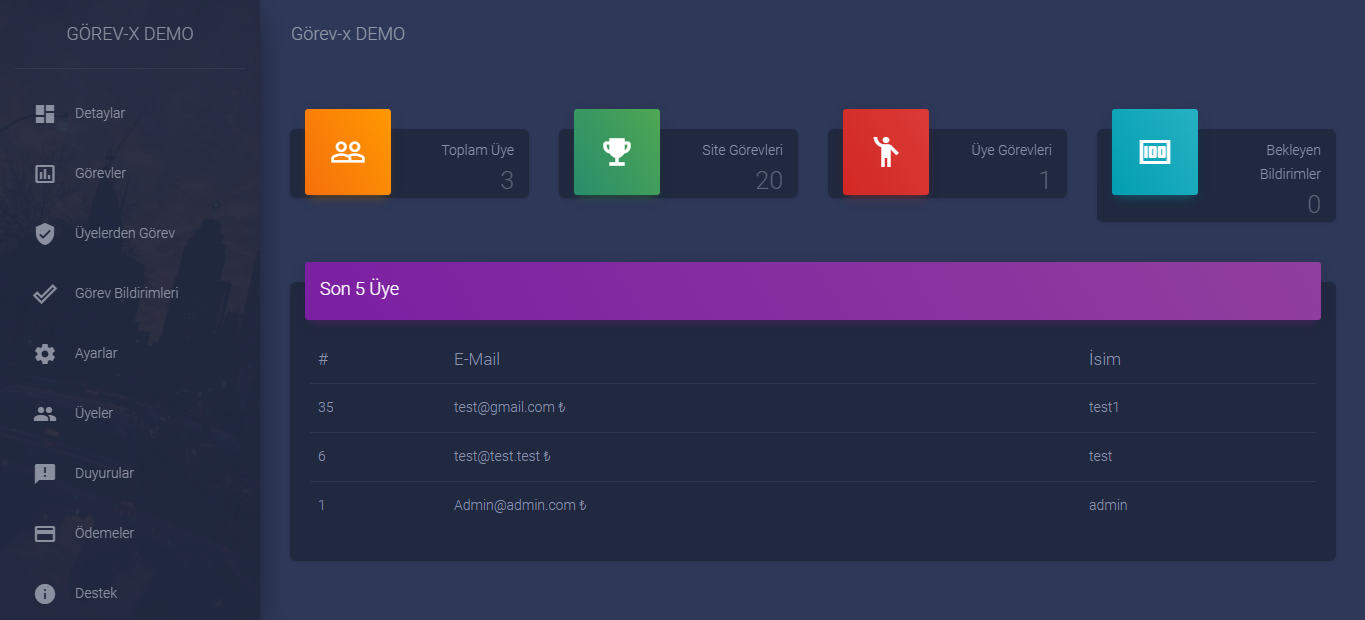The height and width of the screenshot is (620, 1365).
Task: Click member ID 6 in the table
Action: click(x=322, y=457)
